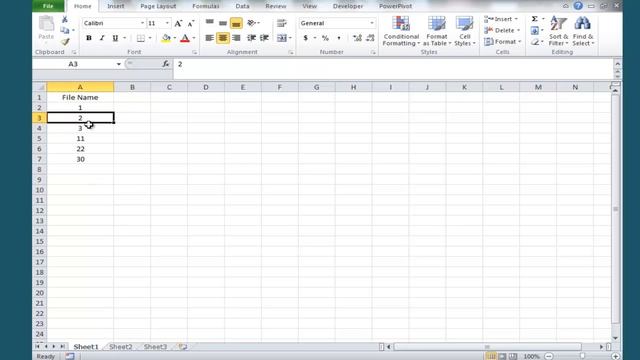This screenshot has height=360, width=640.
Task: Toggle Top Align
Action: [x=209, y=23]
